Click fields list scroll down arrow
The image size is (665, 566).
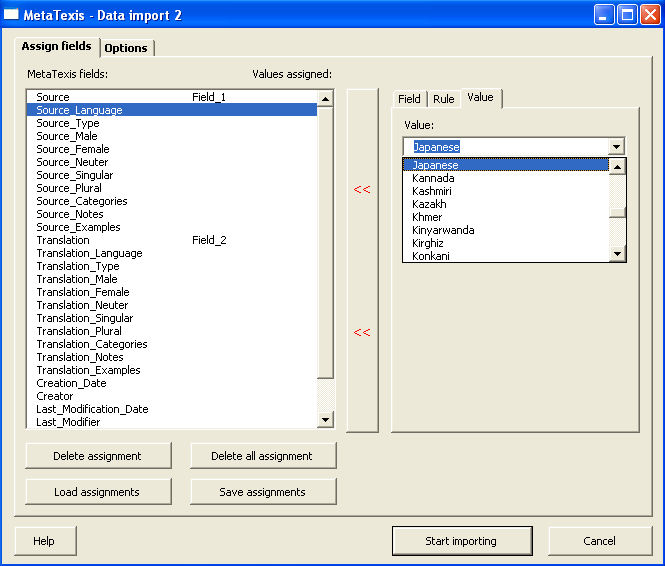point(325,420)
